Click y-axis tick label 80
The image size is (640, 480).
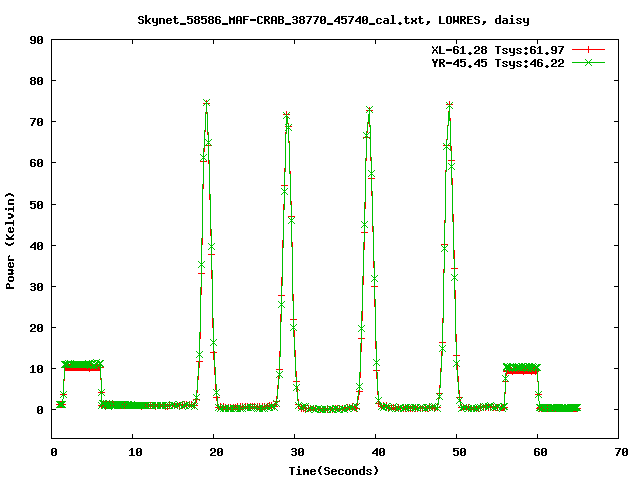pyautogui.click(x=36, y=81)
